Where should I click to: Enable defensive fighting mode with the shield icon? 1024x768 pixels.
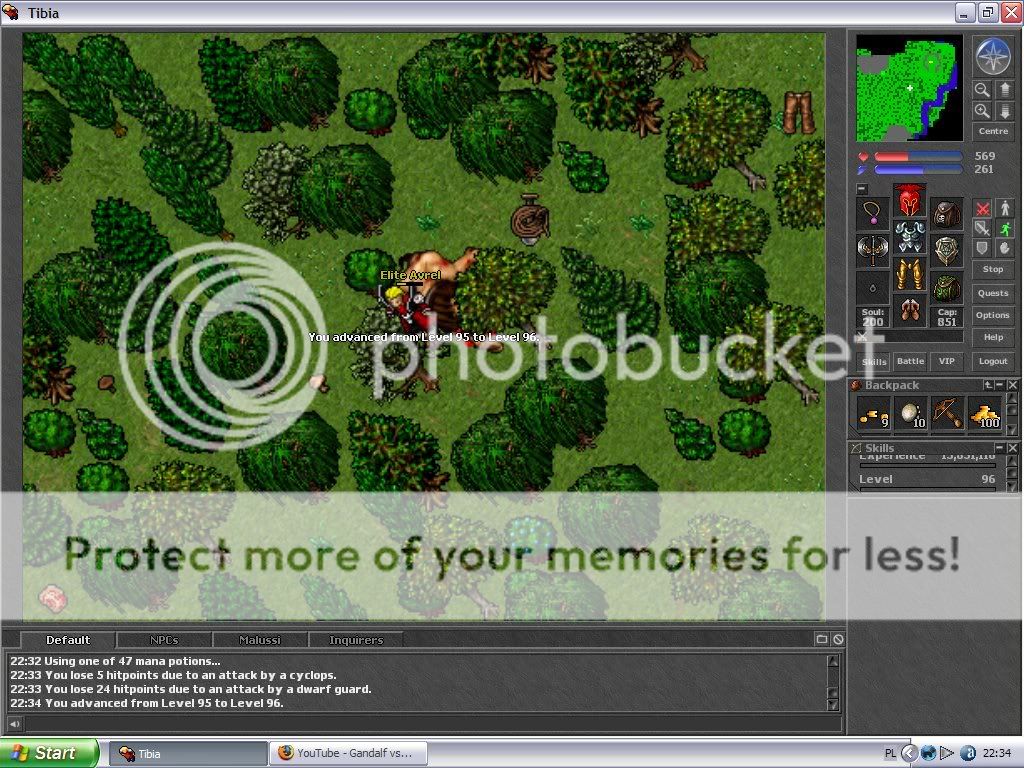pos(982,248)
